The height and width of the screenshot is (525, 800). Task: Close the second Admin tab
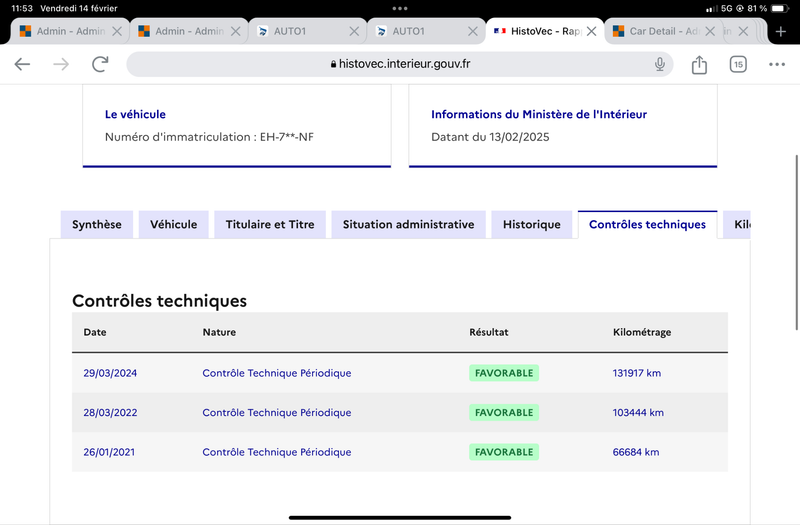[x=235, y=32]
